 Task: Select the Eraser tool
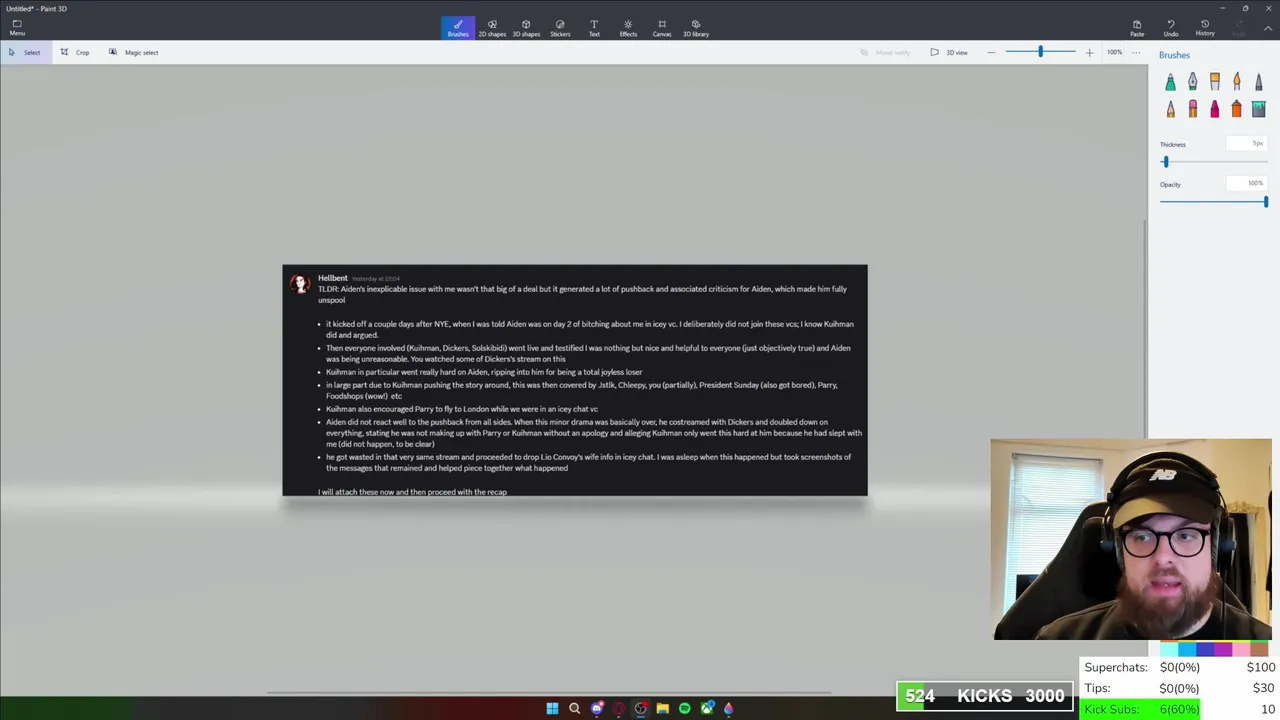point(1192,109)
